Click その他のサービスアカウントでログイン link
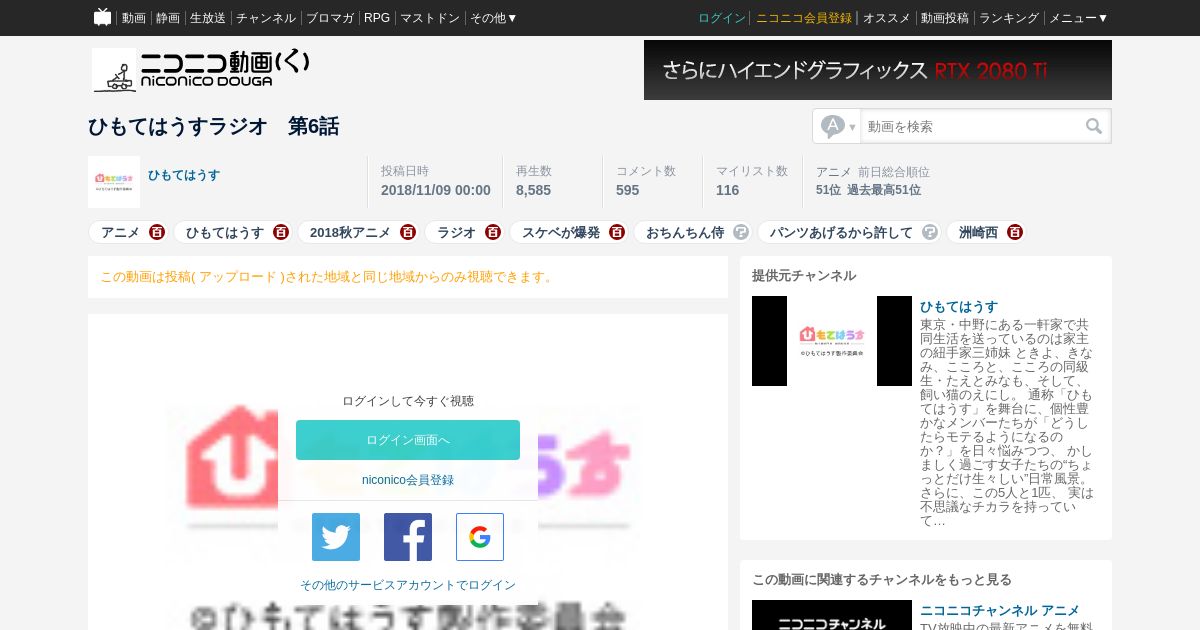Viewport: 1200px width, 630px height. pos(408,585)
